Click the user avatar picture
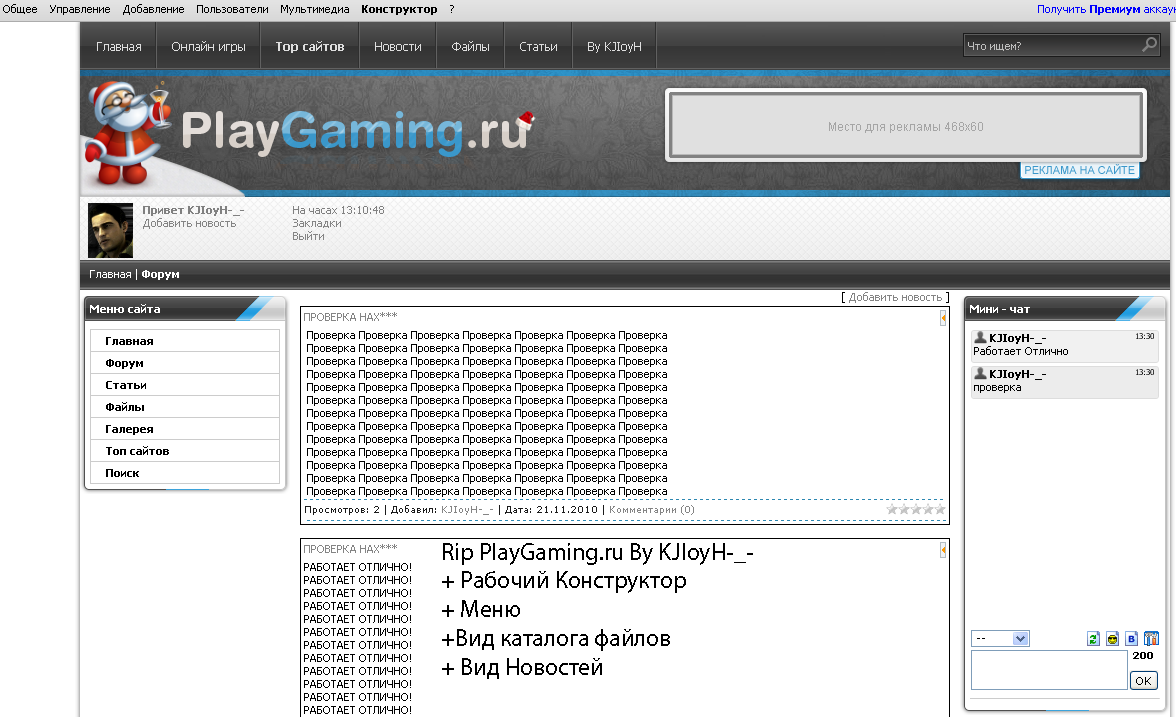Viewport: 1176px width, 717px height. click(110, 230)
